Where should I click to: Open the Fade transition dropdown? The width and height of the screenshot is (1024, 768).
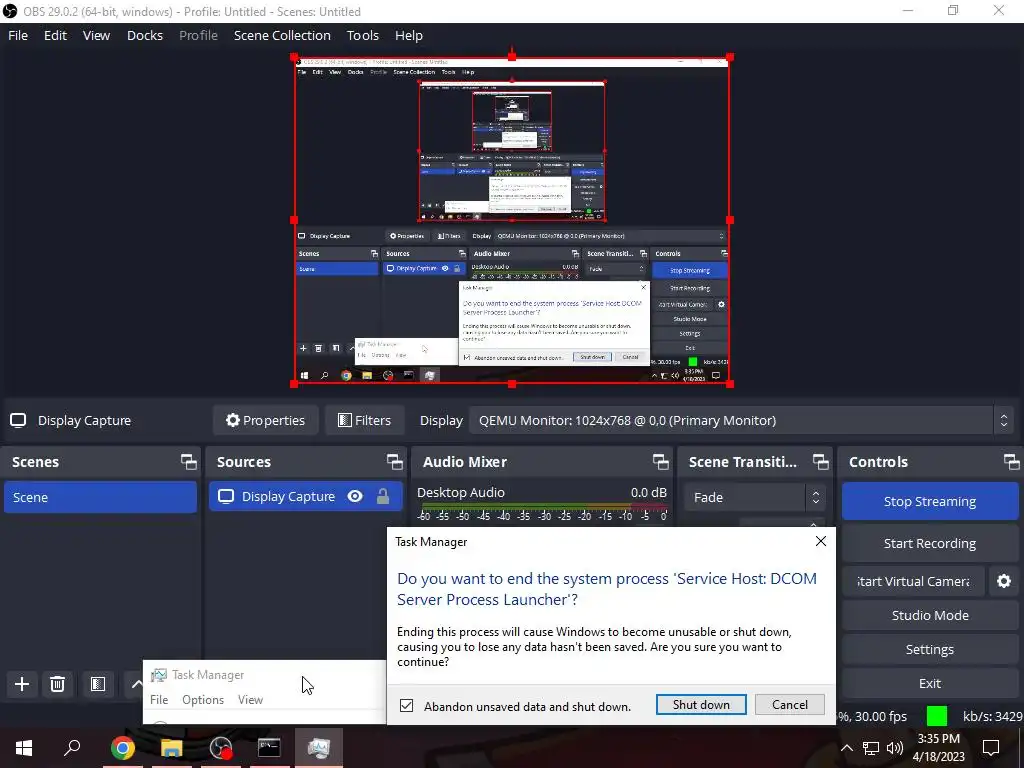tap(754, 498)
